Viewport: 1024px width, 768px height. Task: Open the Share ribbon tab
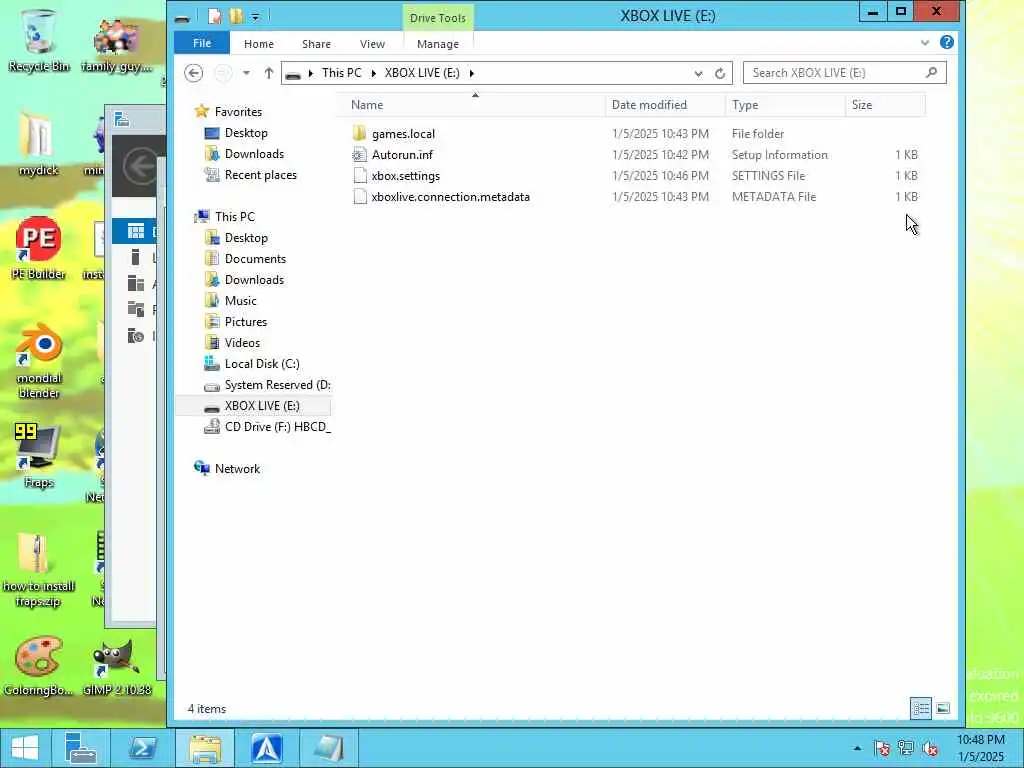tap(316, 44)
